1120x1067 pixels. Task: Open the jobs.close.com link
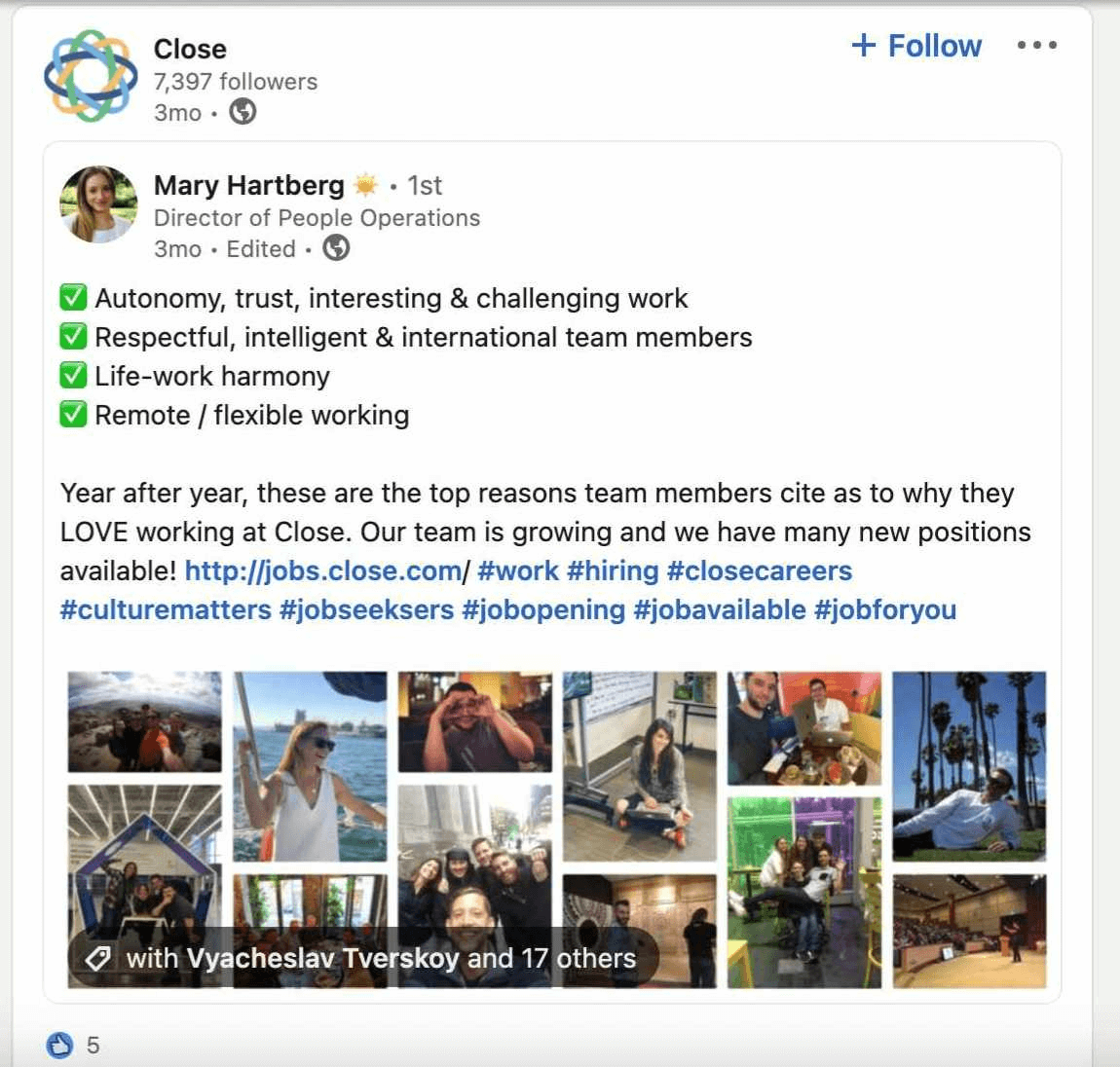[325, 570]
